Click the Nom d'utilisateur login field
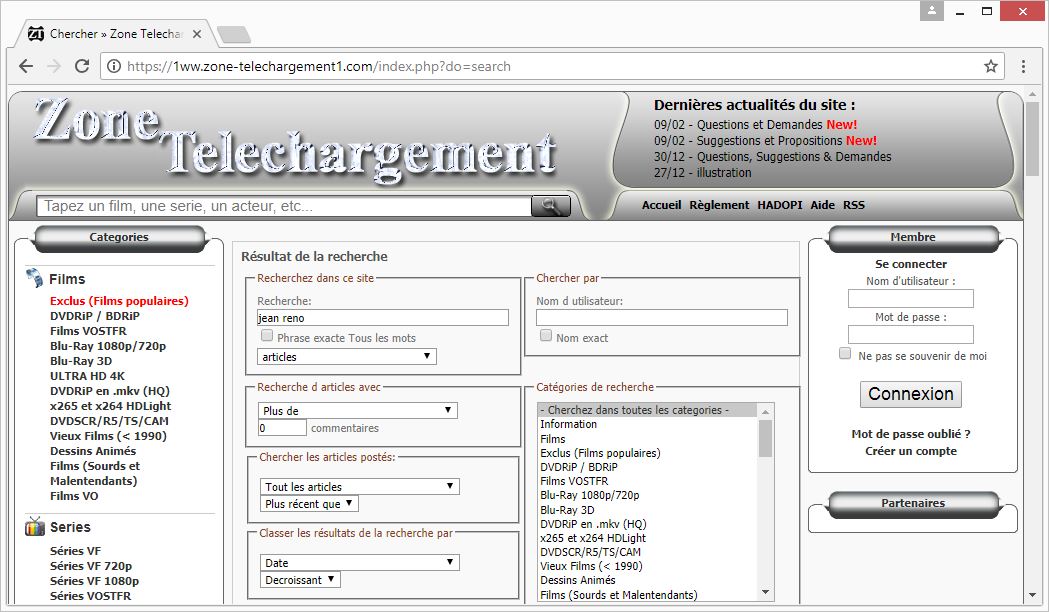This screenshot has width=1049, height=612. (911, 298)
